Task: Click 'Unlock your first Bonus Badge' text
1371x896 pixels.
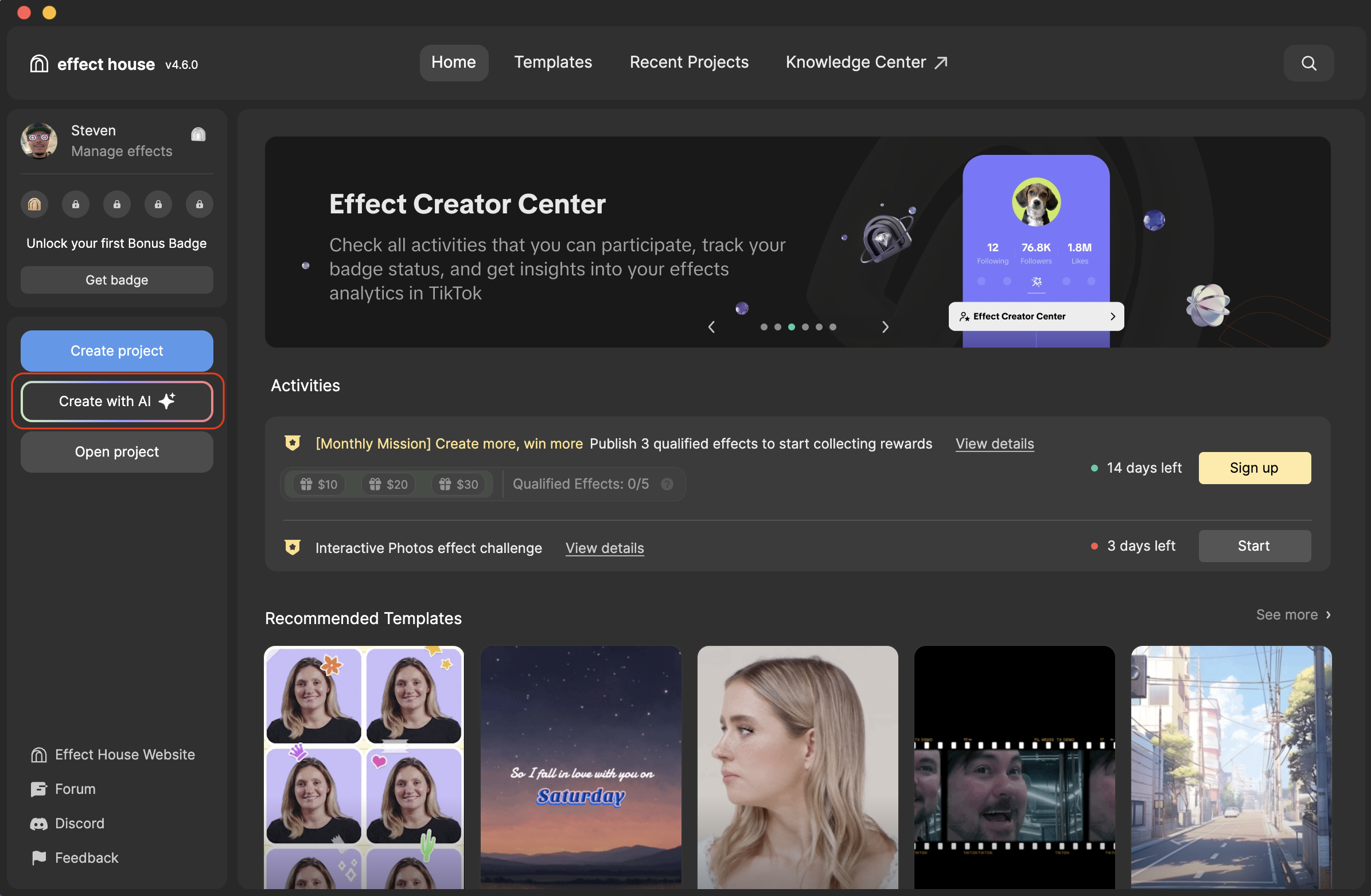Action: coord(116,243)
